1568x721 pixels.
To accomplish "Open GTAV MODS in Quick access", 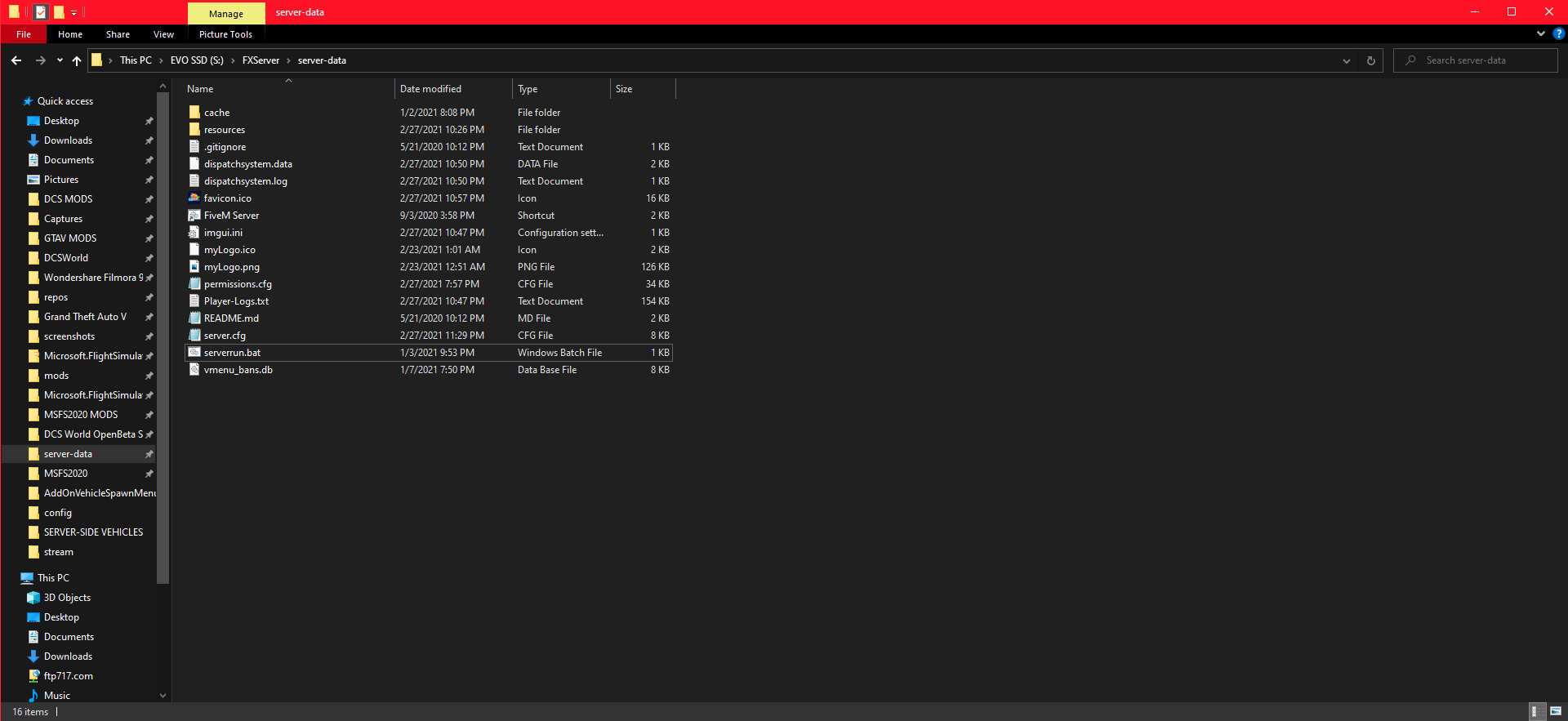I will coord(70,238).
